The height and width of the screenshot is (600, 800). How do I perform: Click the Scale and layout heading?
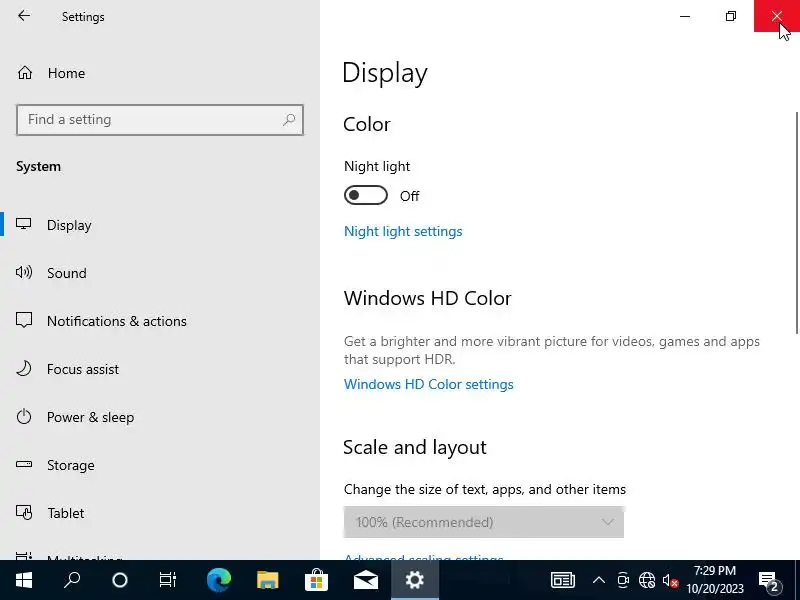pyautogui.click(x=415, y=447)
